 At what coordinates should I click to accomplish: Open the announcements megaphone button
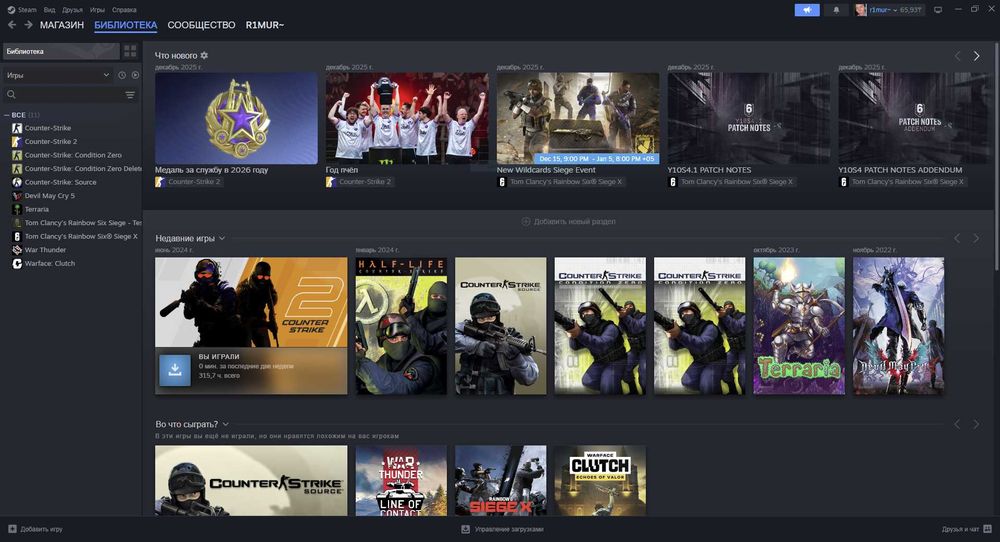point(807,10)
